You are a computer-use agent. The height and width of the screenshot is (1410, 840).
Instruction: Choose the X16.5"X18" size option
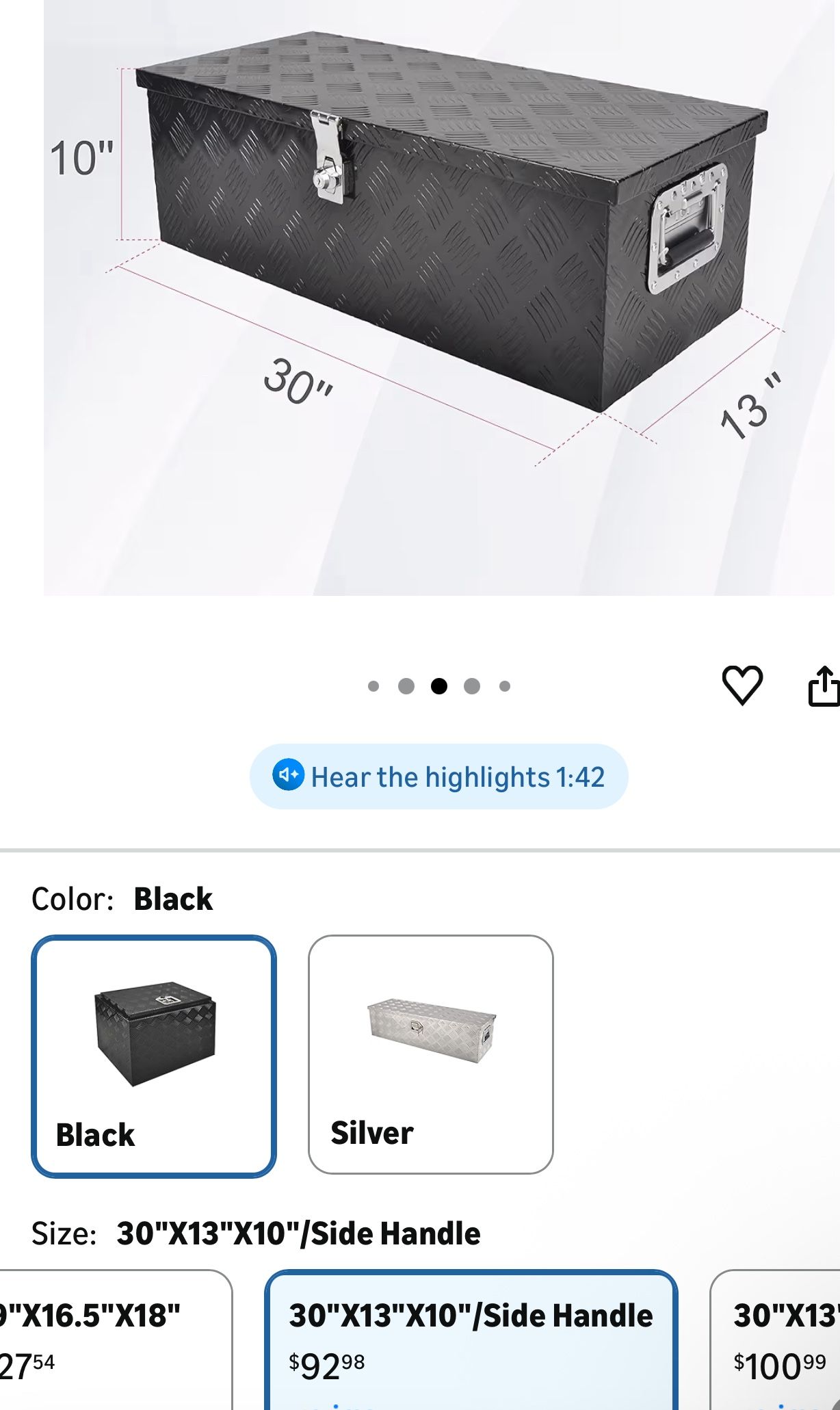[x=115, y=1340]
